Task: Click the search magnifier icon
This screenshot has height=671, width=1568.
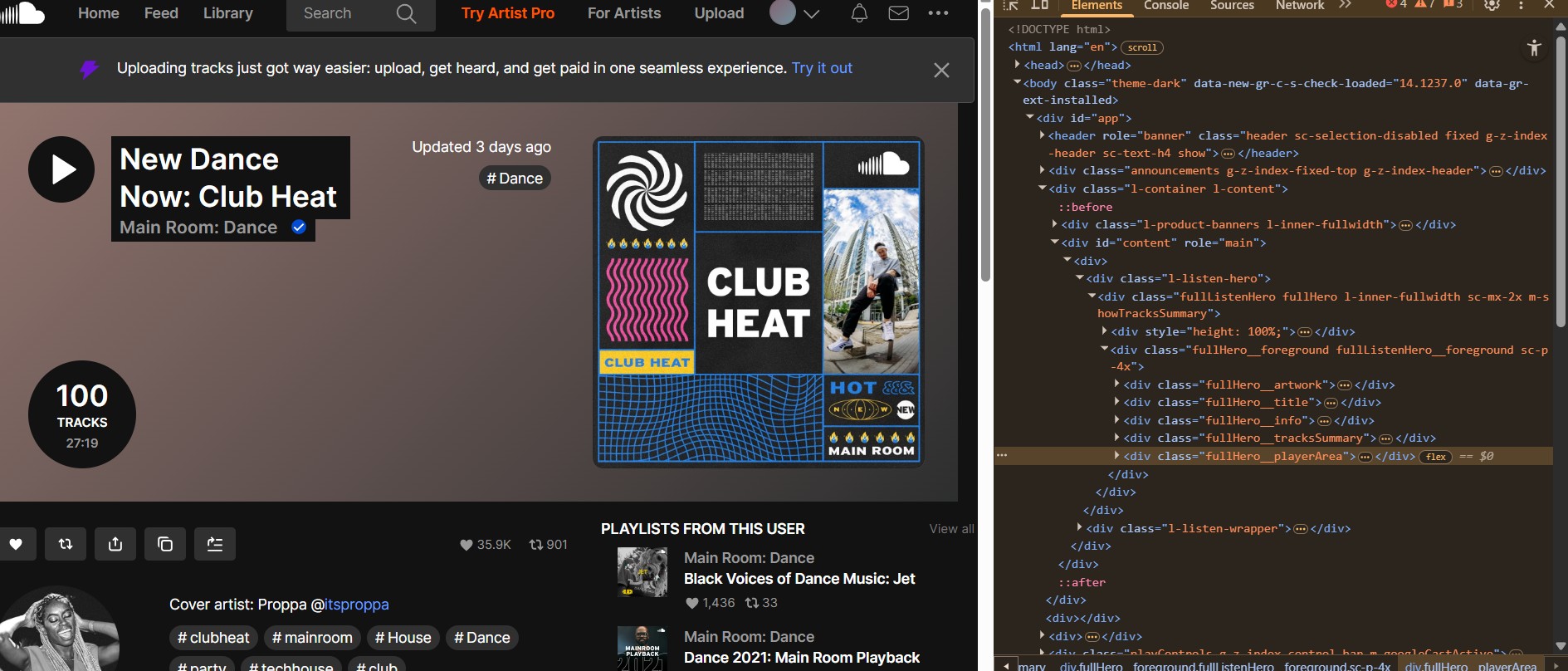Action: pos(406,13)
